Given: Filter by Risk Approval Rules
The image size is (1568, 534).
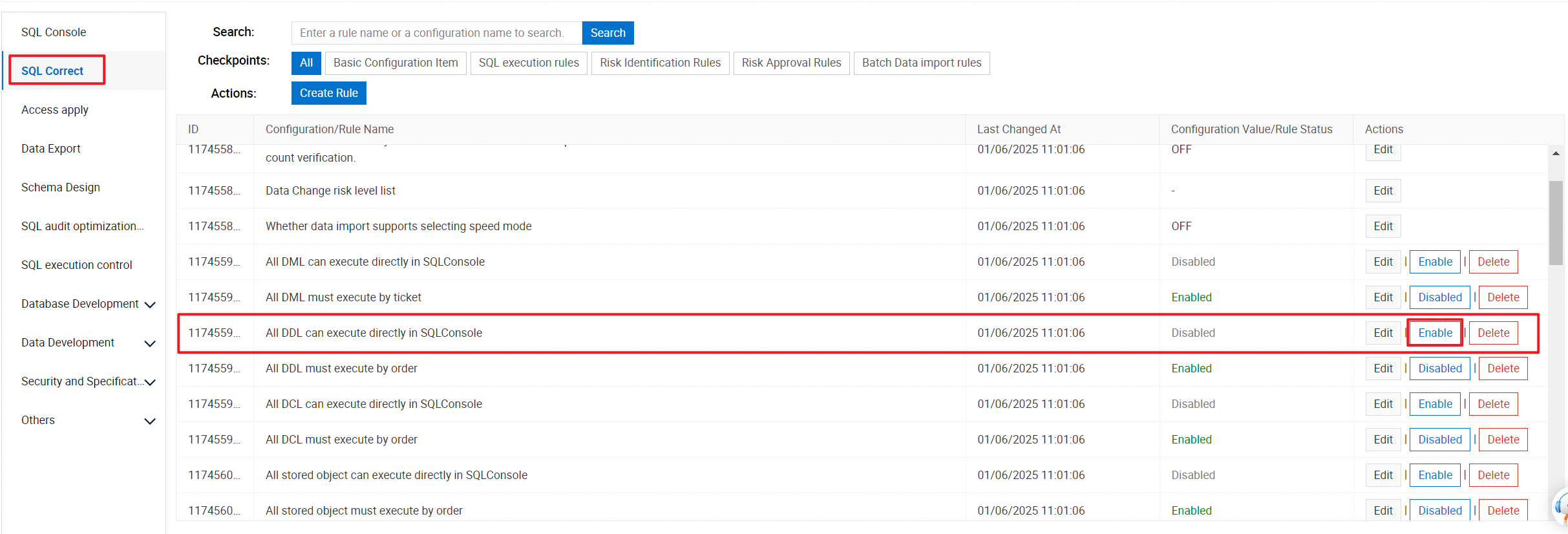Looking at the screenshot, I should (791, 63).
